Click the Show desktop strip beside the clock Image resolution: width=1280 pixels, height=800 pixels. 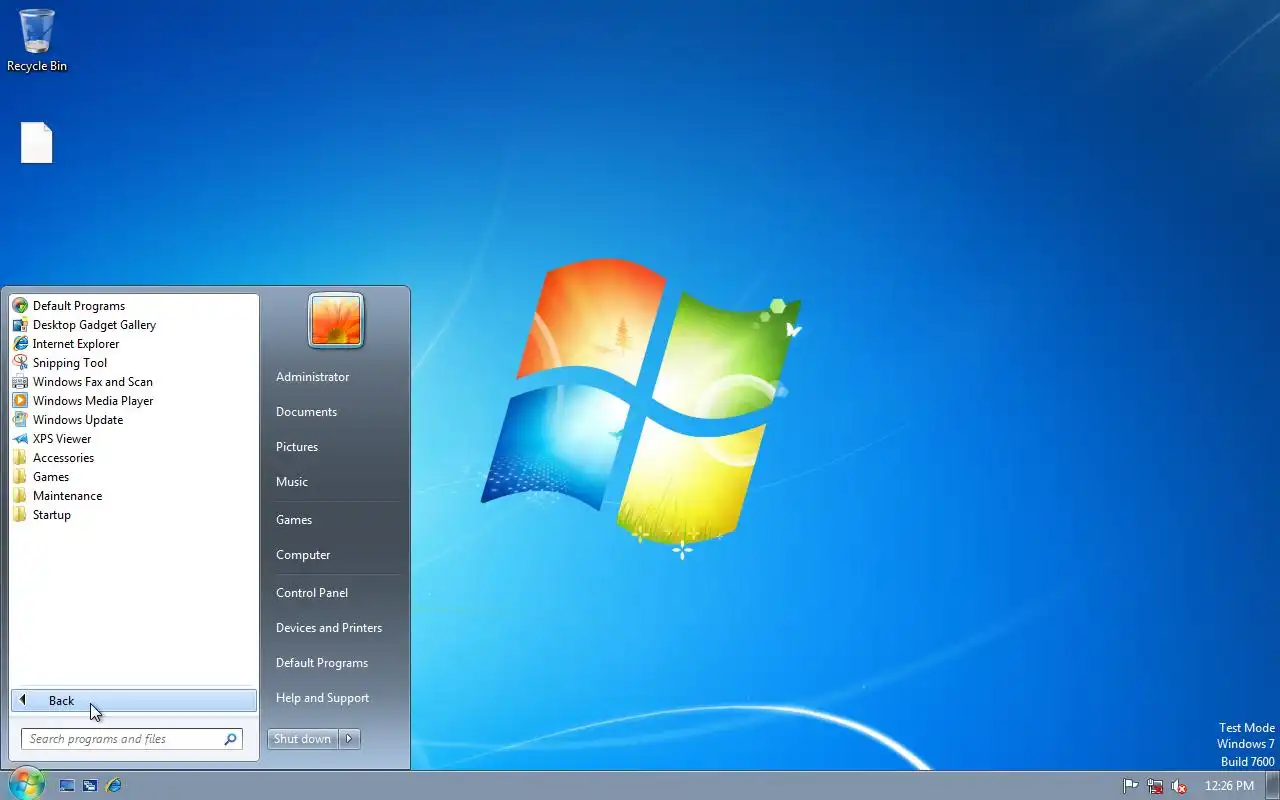(x=1273, y=786)
